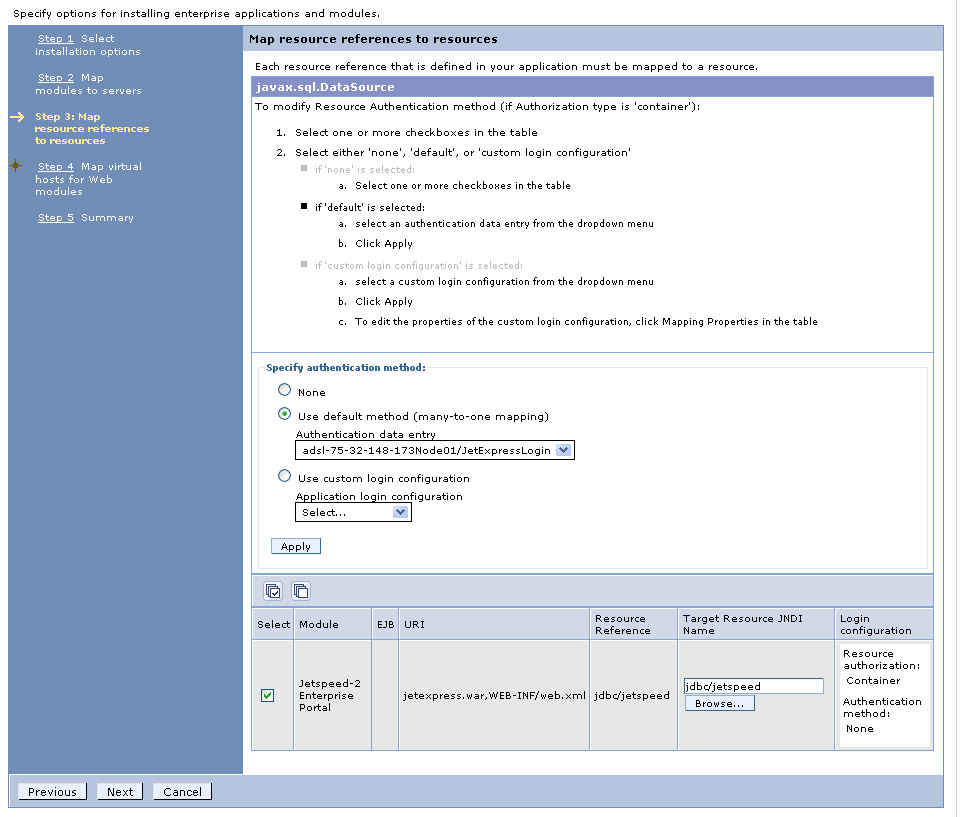This screenshot has height=817, width=964.
Task: Click Browse under Target Resource JNDI Name
Action: (719, 703)
